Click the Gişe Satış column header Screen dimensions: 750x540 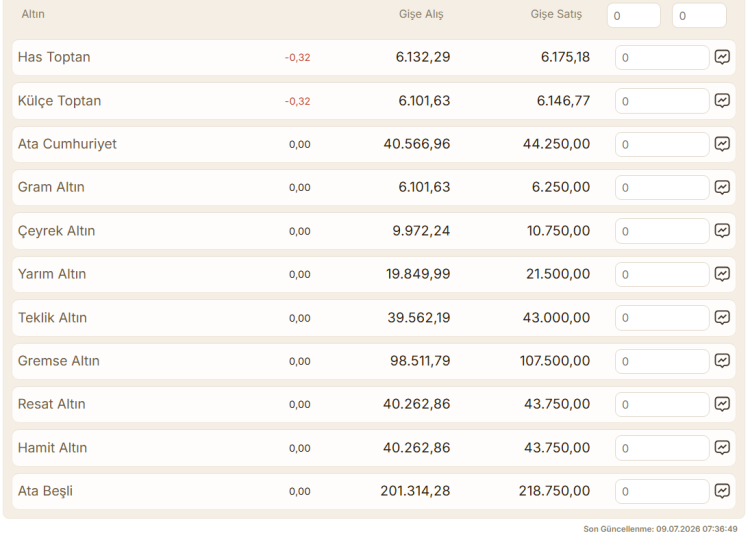[x=556, y=14]
